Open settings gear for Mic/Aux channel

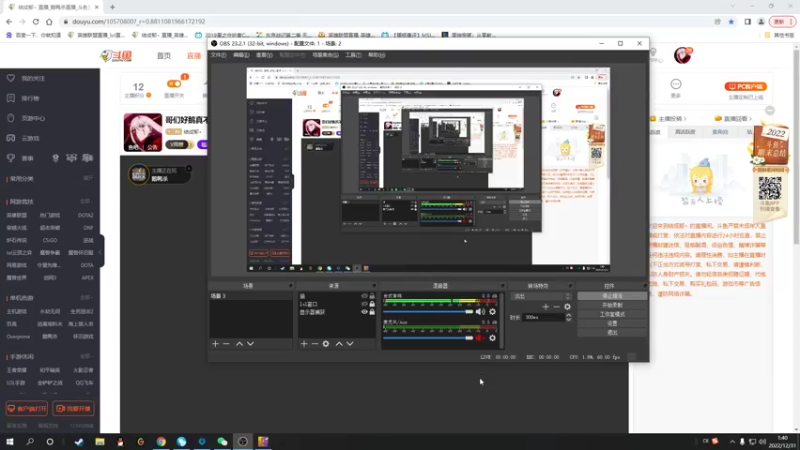492,338
